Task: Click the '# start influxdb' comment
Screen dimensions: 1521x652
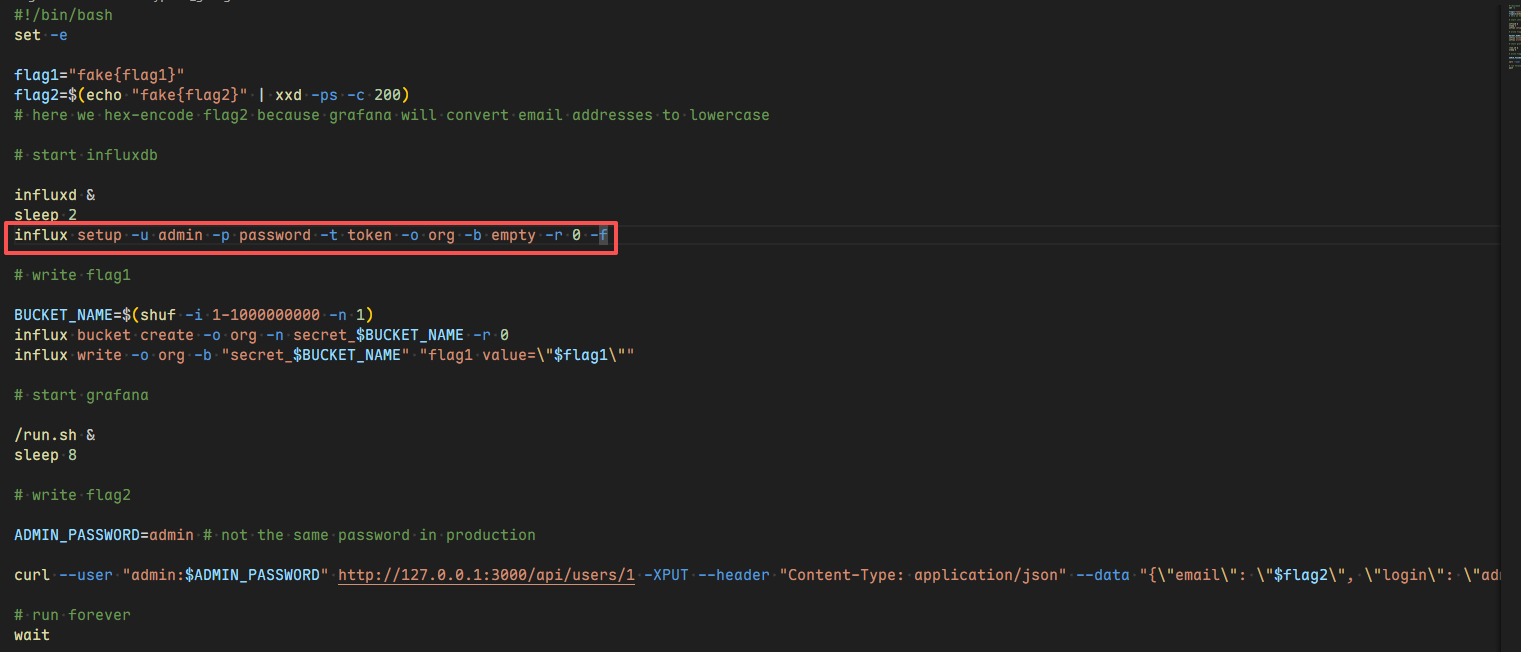Action: (86, 155)
